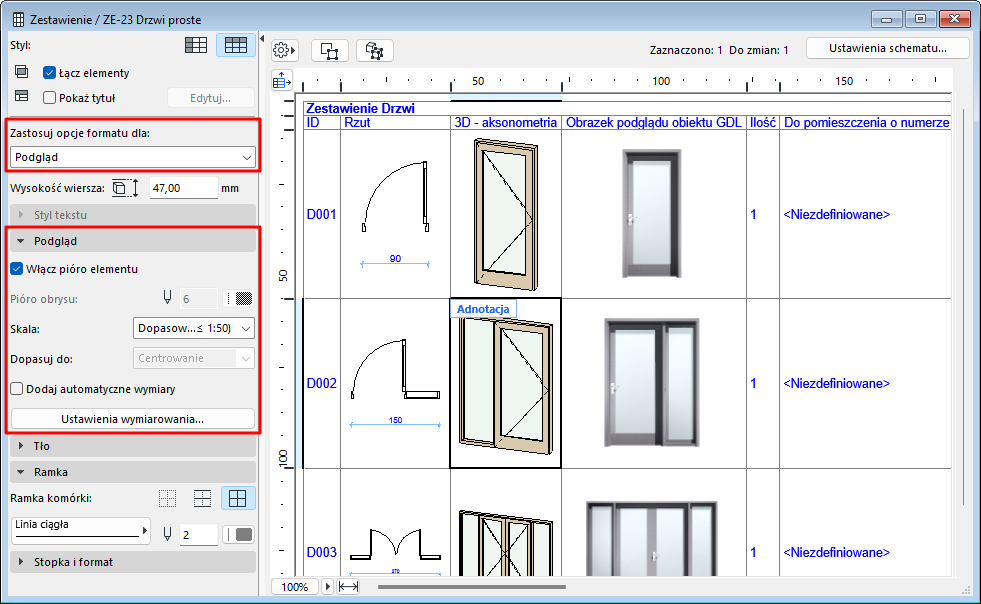Enable Dodaj automatyczne wymiary checkbox
Screen dimensions: 981x604
16,389
